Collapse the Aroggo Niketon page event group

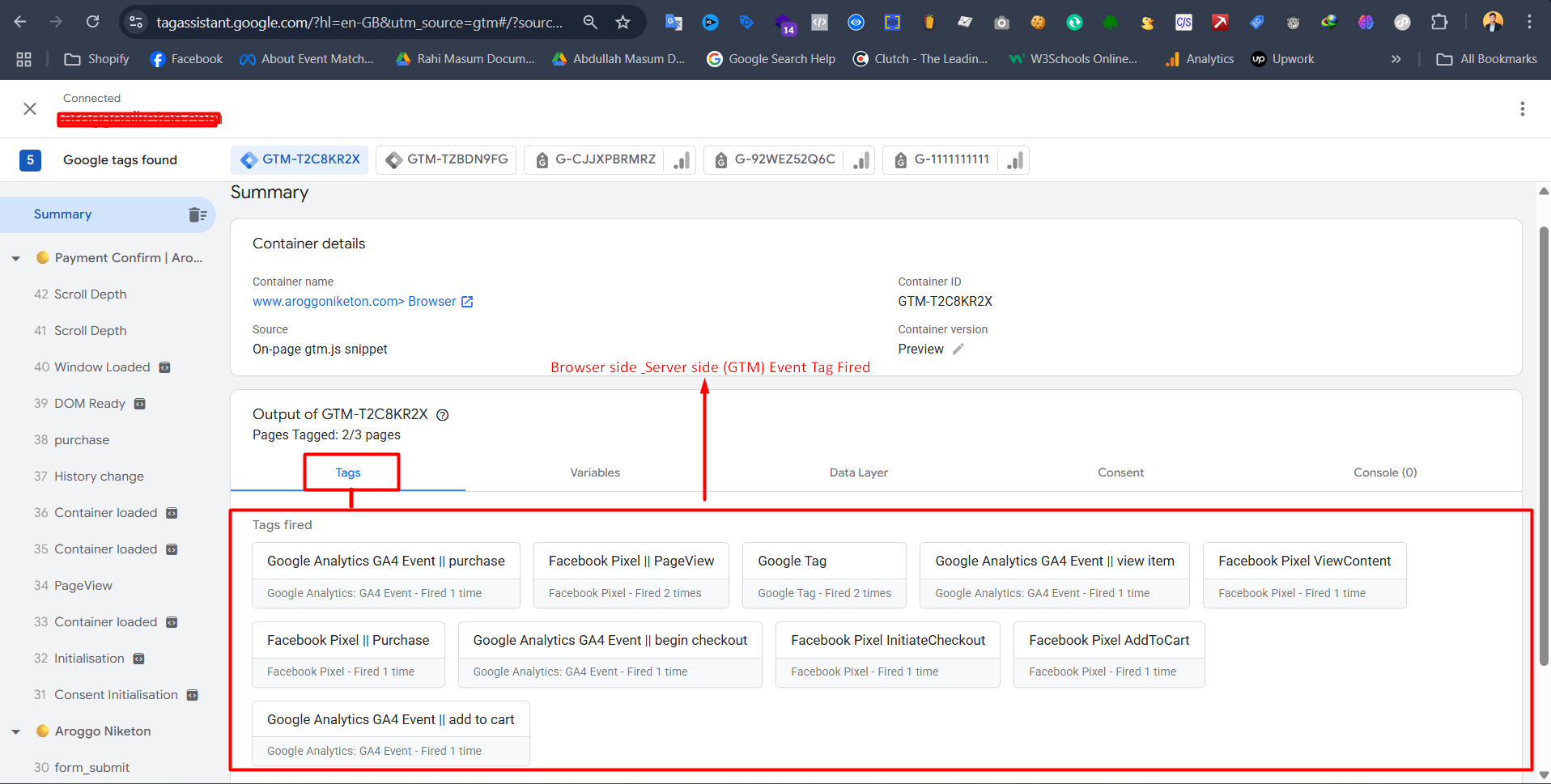point(16,731)
